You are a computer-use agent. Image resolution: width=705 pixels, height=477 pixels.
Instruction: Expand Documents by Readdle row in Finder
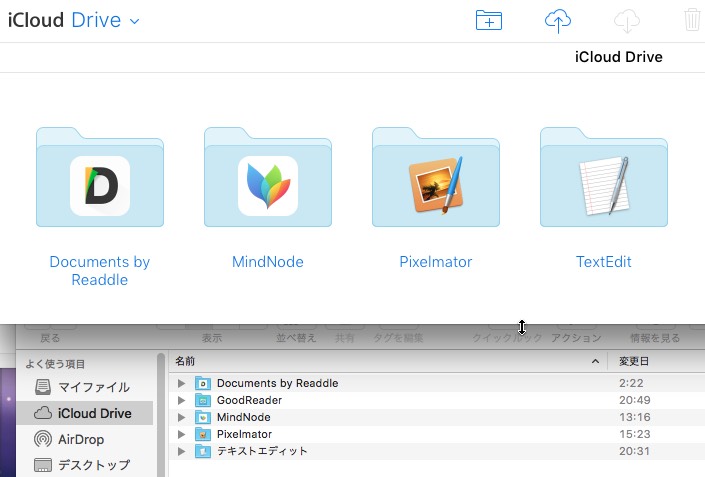click(x=181, y=383)
